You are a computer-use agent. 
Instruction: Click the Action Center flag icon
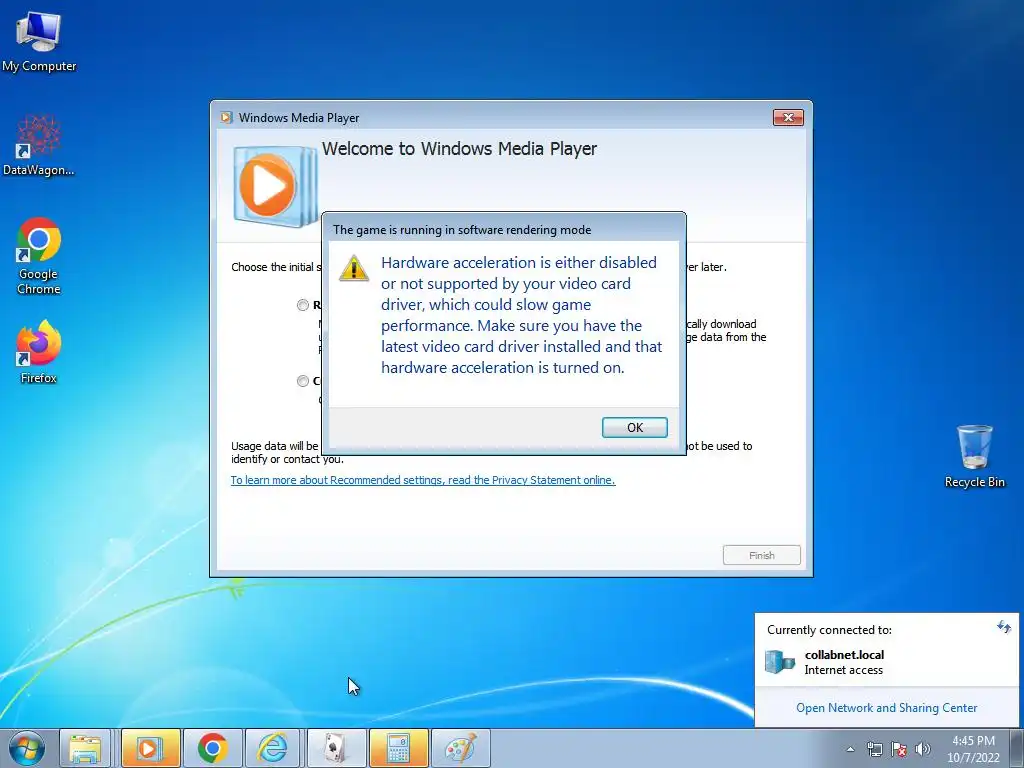coord(899,749)
